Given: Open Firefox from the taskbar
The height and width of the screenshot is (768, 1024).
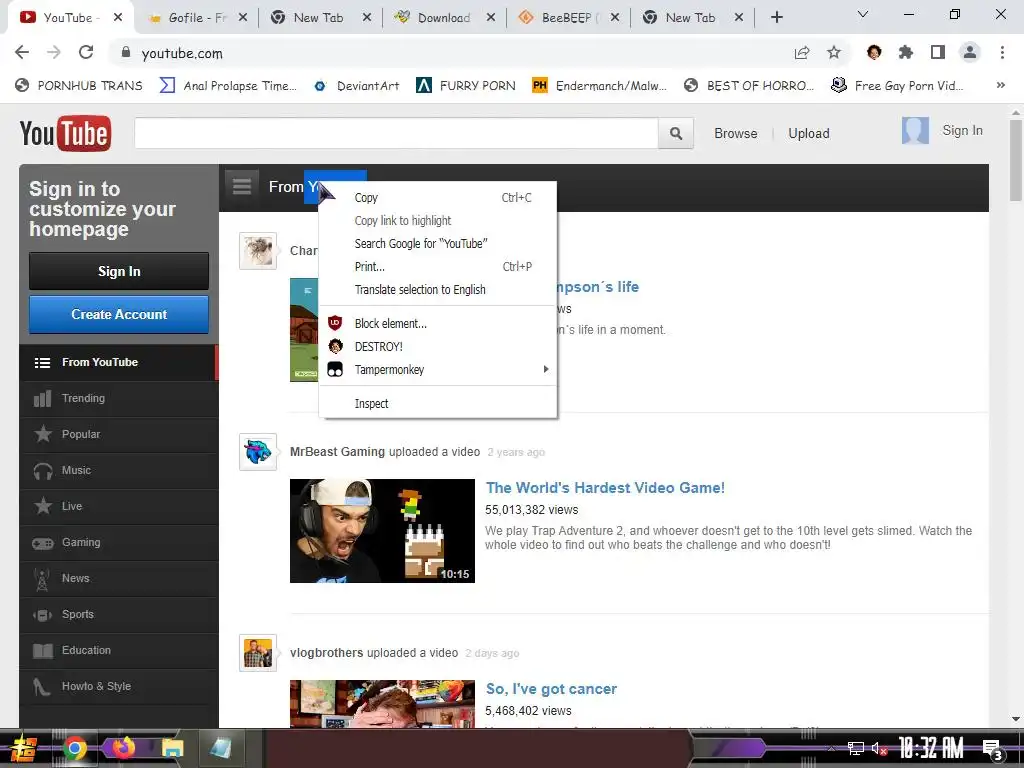Looking at the screenshot, I should 123,748.
